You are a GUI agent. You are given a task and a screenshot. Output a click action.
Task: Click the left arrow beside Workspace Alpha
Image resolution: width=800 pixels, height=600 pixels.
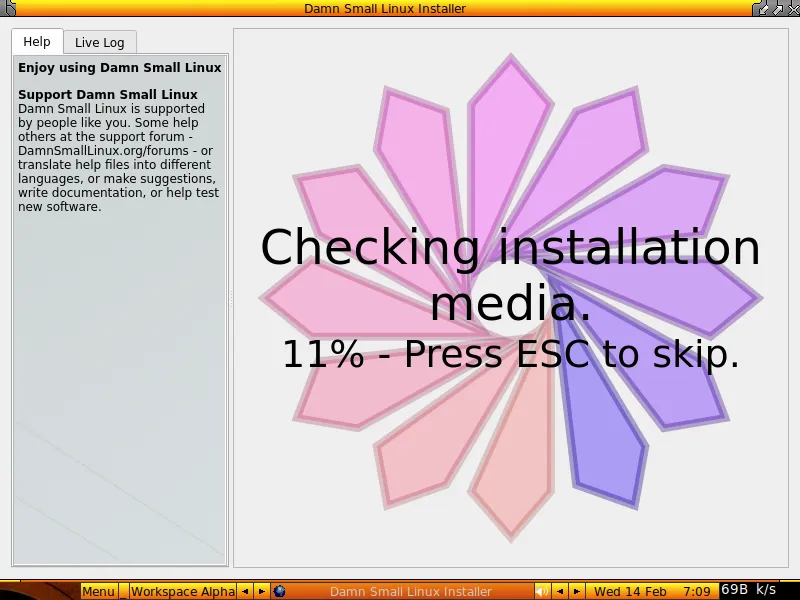point(245,592)
